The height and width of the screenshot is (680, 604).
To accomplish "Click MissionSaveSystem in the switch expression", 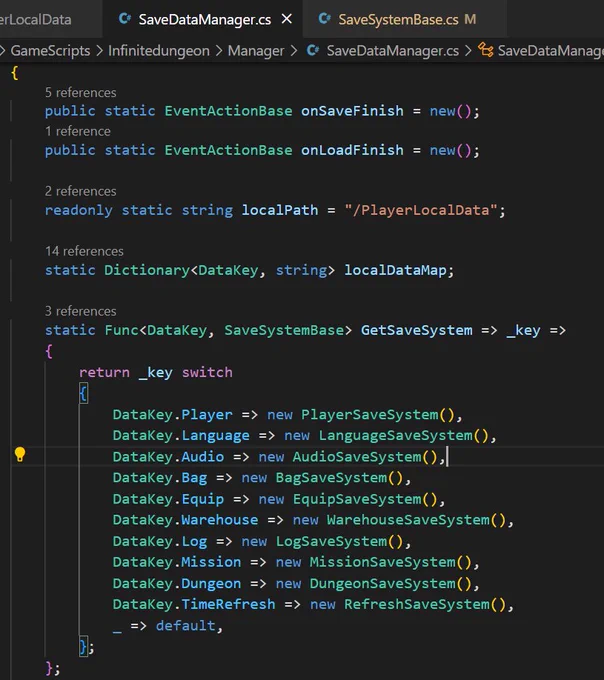I will [x=382, y=562].
